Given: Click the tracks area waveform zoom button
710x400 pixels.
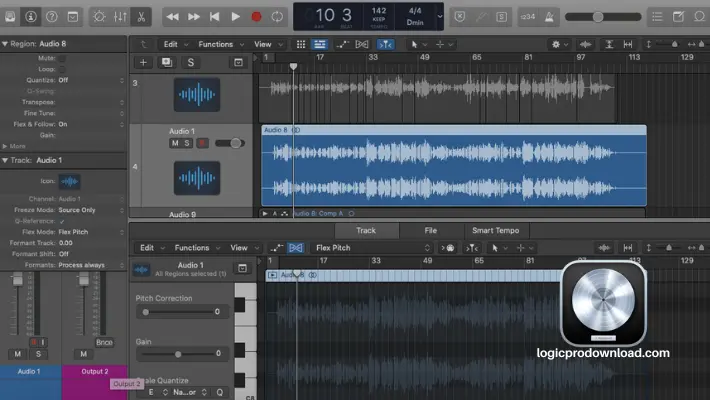Looking at the screenshot, I should [x=585, y=44].
